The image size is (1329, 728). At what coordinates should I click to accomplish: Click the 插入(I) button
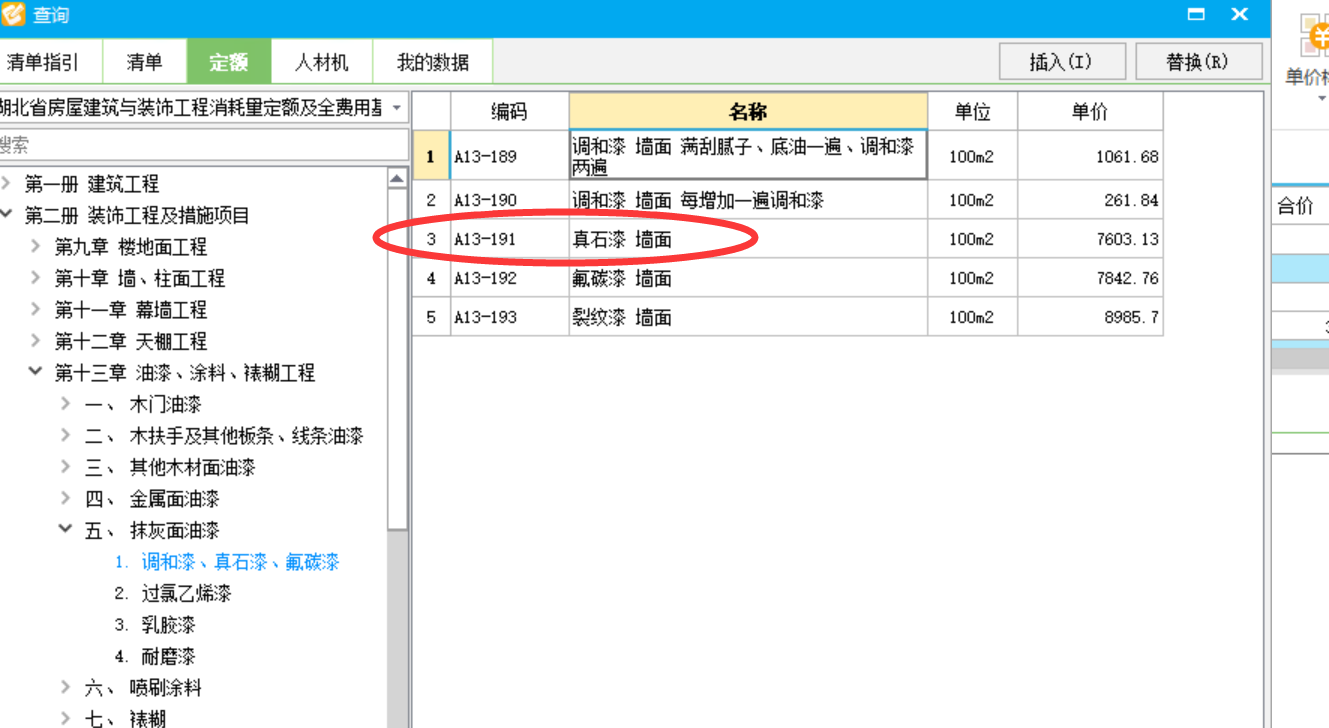[1062, 62]
